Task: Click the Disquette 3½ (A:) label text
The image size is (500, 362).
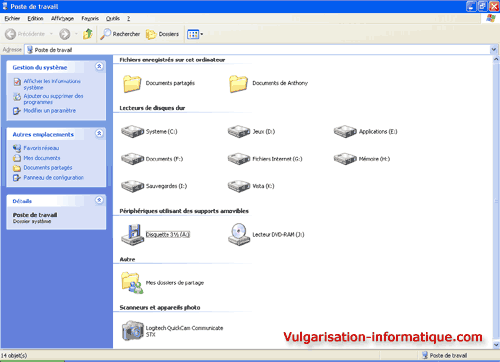Action: click(x=168, y=235)
